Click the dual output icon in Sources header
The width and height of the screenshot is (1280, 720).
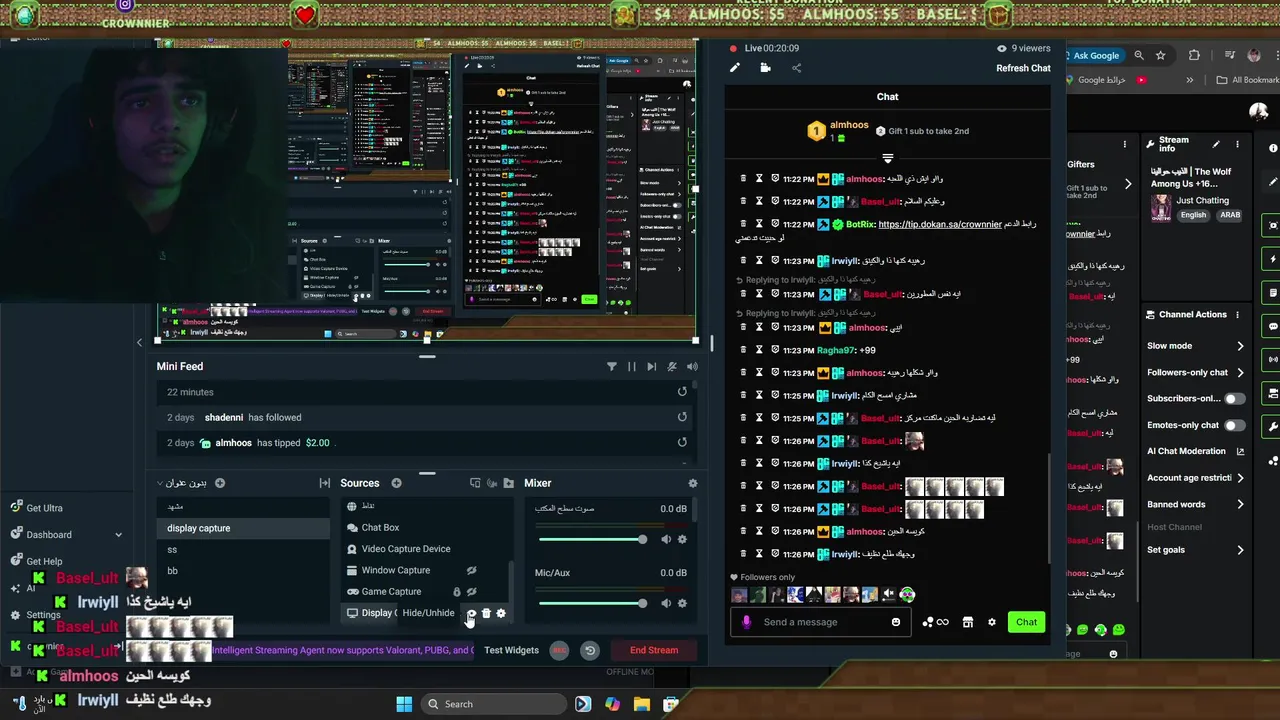tap(475, 483)
